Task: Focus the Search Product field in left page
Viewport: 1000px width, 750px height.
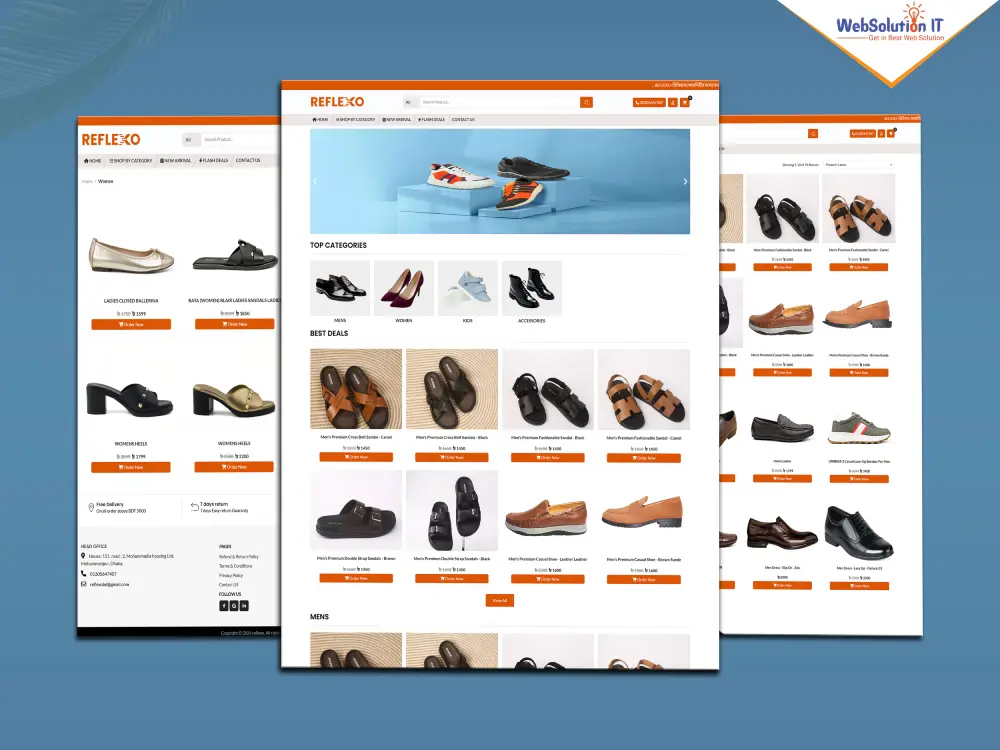Action: point(240,139)
